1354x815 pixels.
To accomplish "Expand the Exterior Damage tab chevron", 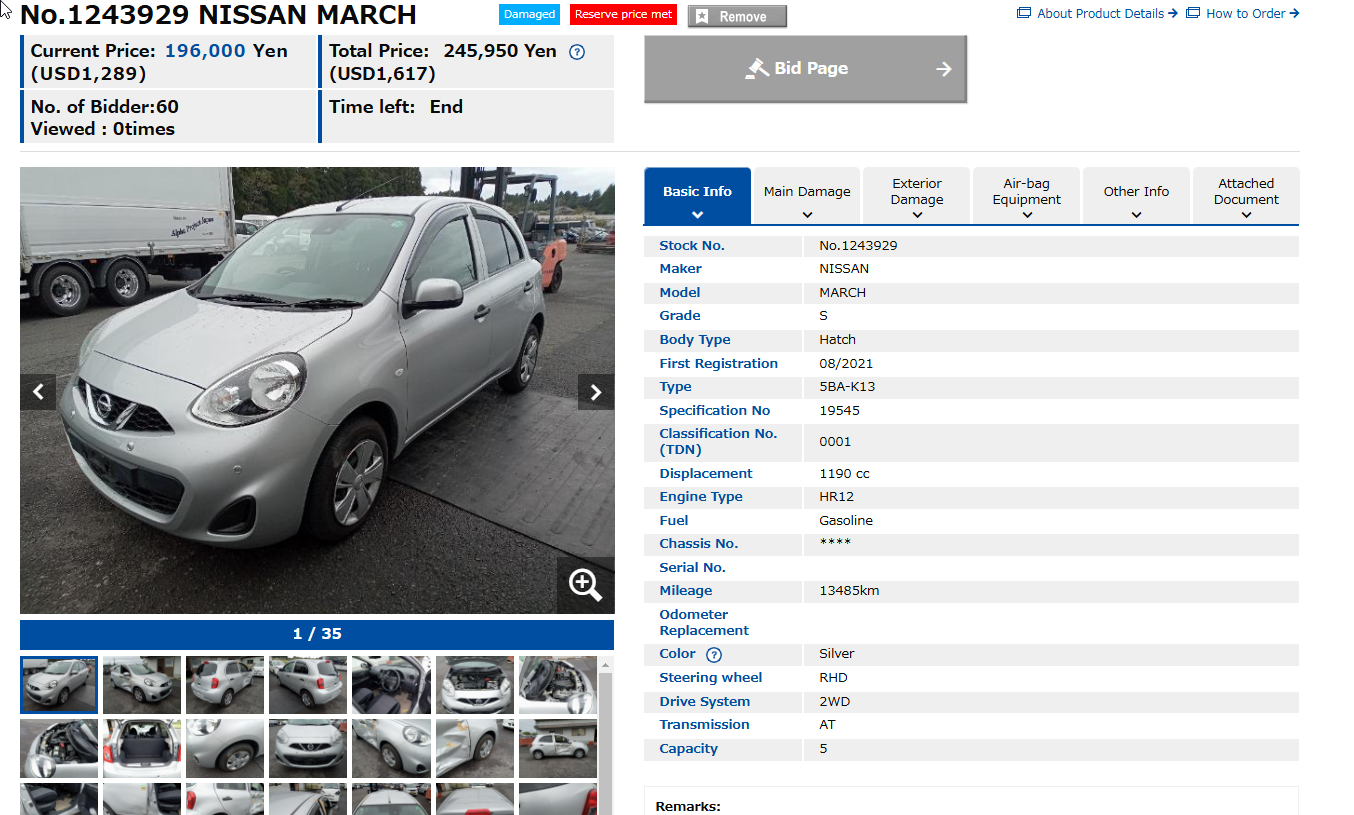I will (917, 214).
